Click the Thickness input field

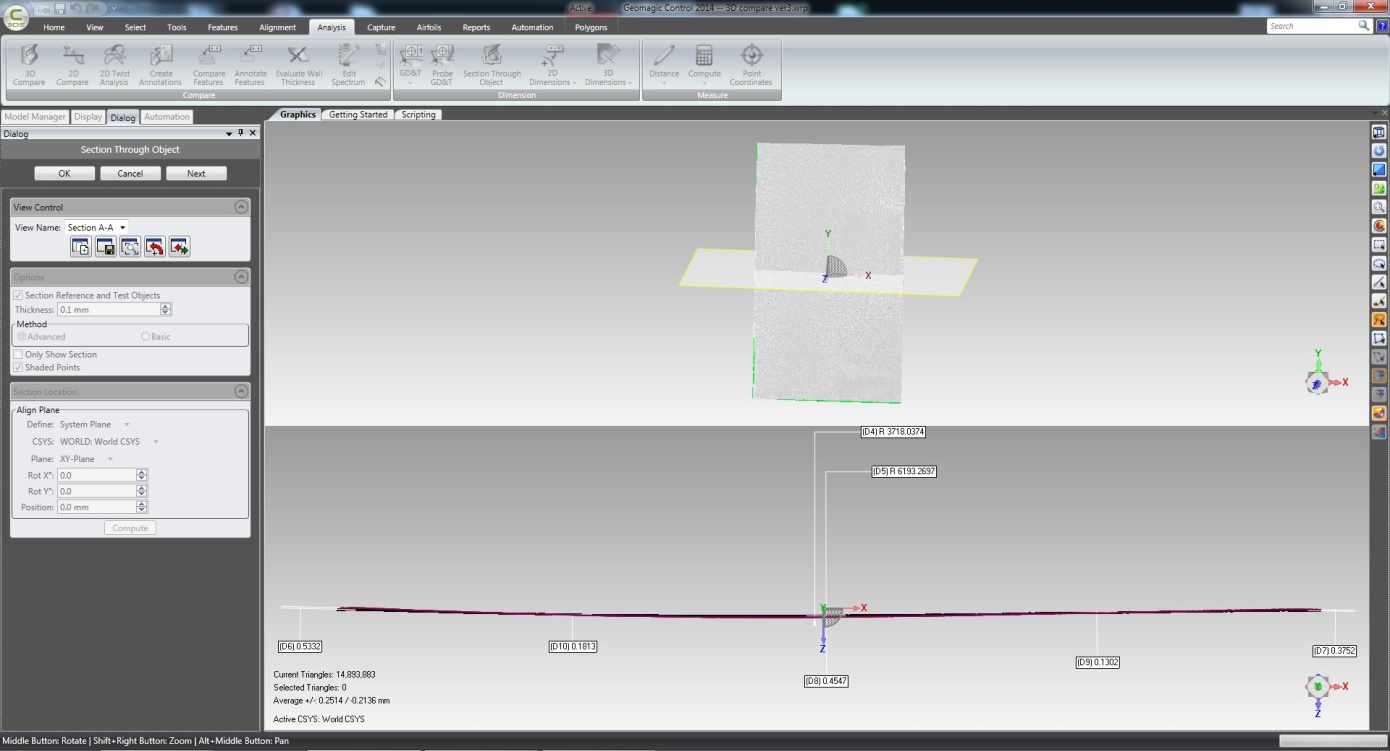[109, 310]
